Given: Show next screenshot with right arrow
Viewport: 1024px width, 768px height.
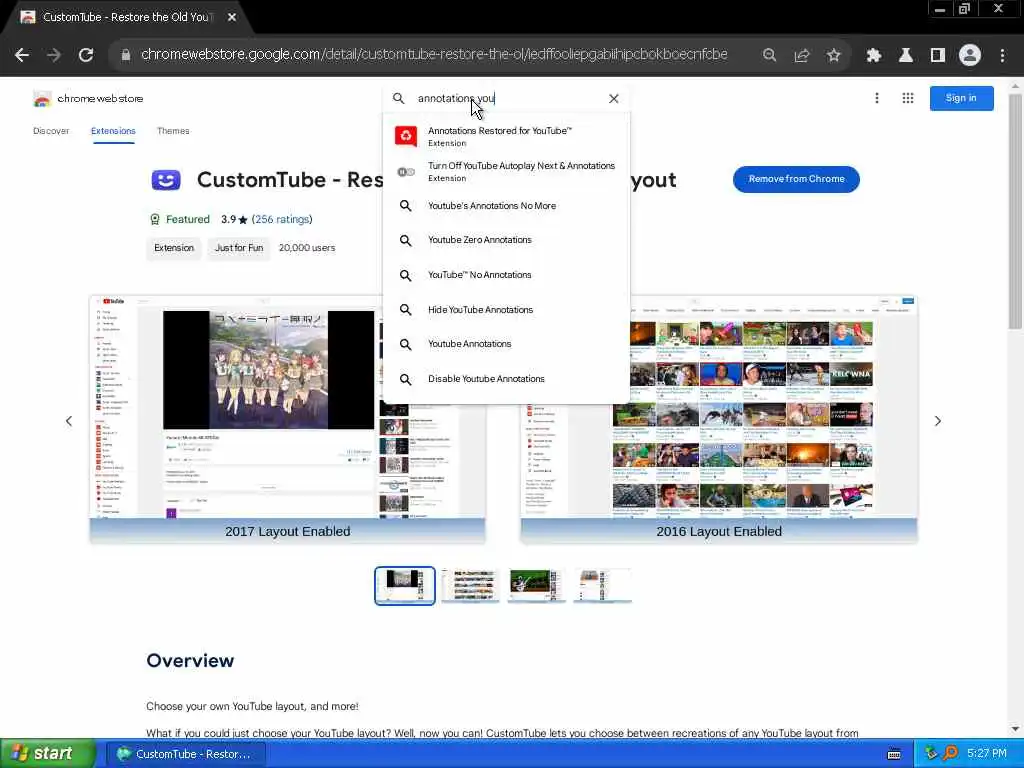Looking at the screenshot, I should click(x=938, y=421).
